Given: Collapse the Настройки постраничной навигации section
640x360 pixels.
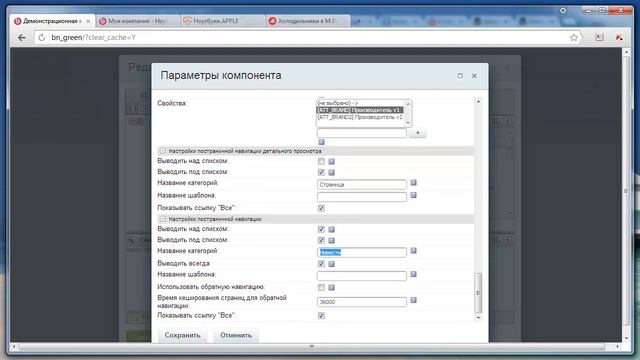Looking at the screenshot, I should pyautogui.click(x=163, y=219).
